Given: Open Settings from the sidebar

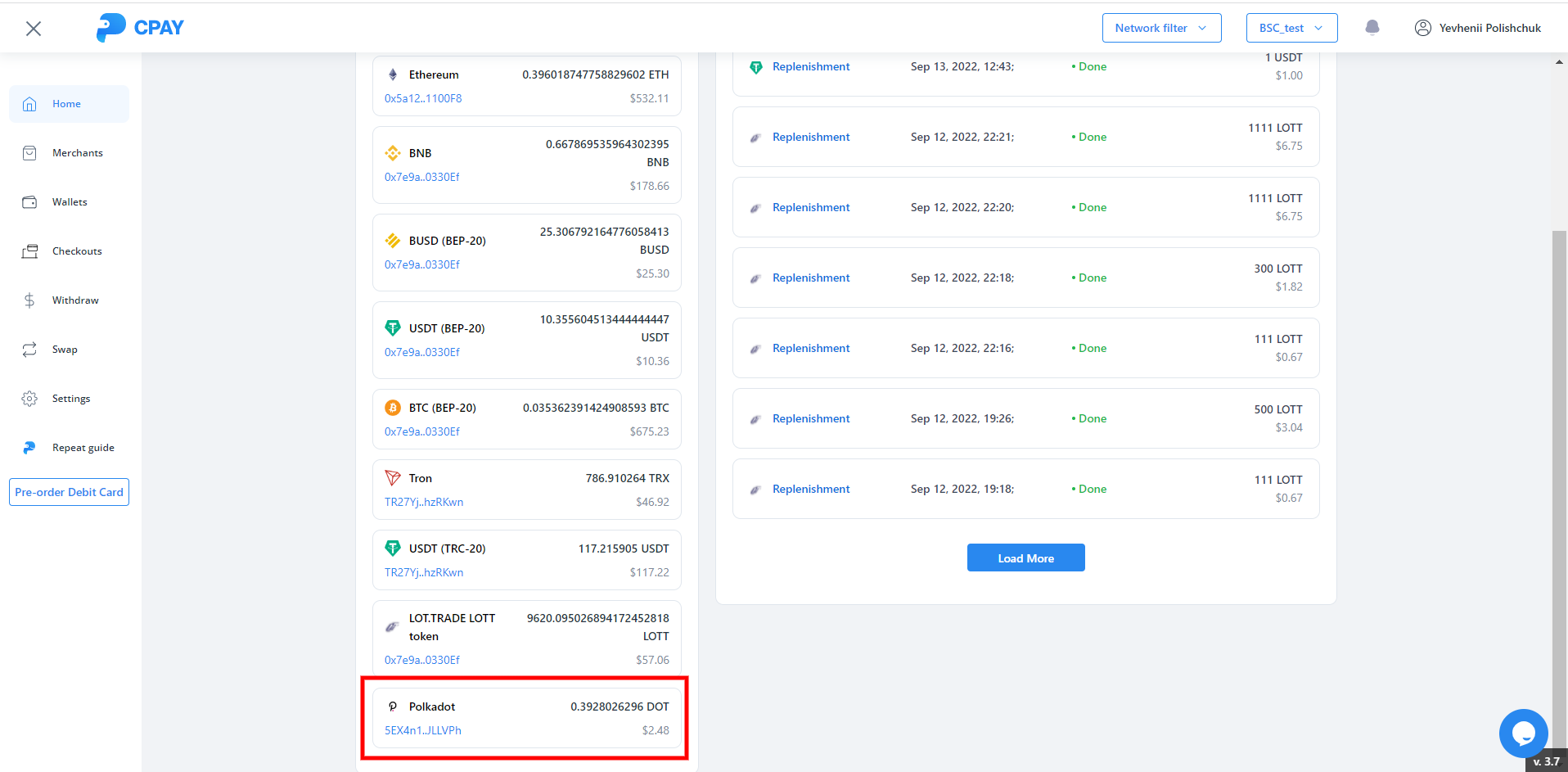Looking at the screenshot, I should tap(71, 399).
